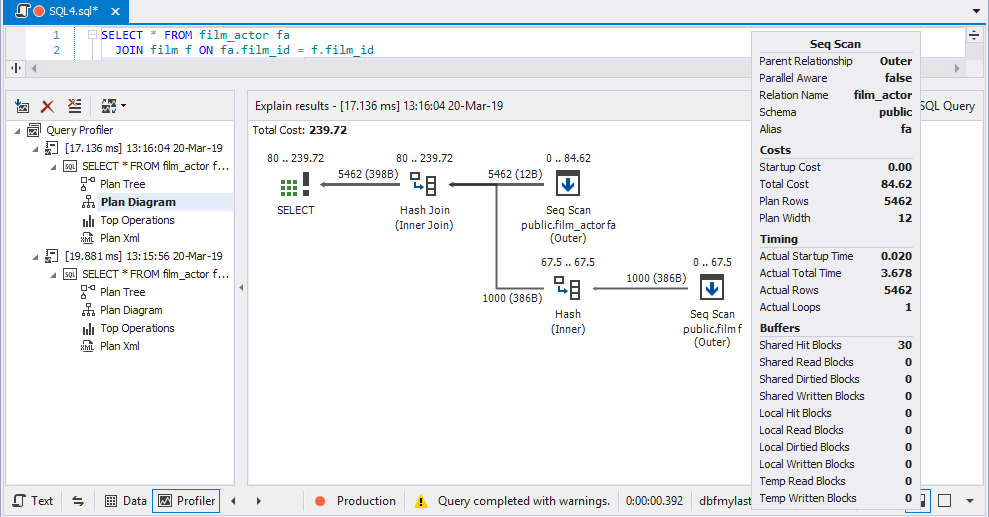Image resolution: width=989 pixels, height=517 pixels.
Task: Click the editor split handle icon left of scrollbar
Action: point(16,68)
